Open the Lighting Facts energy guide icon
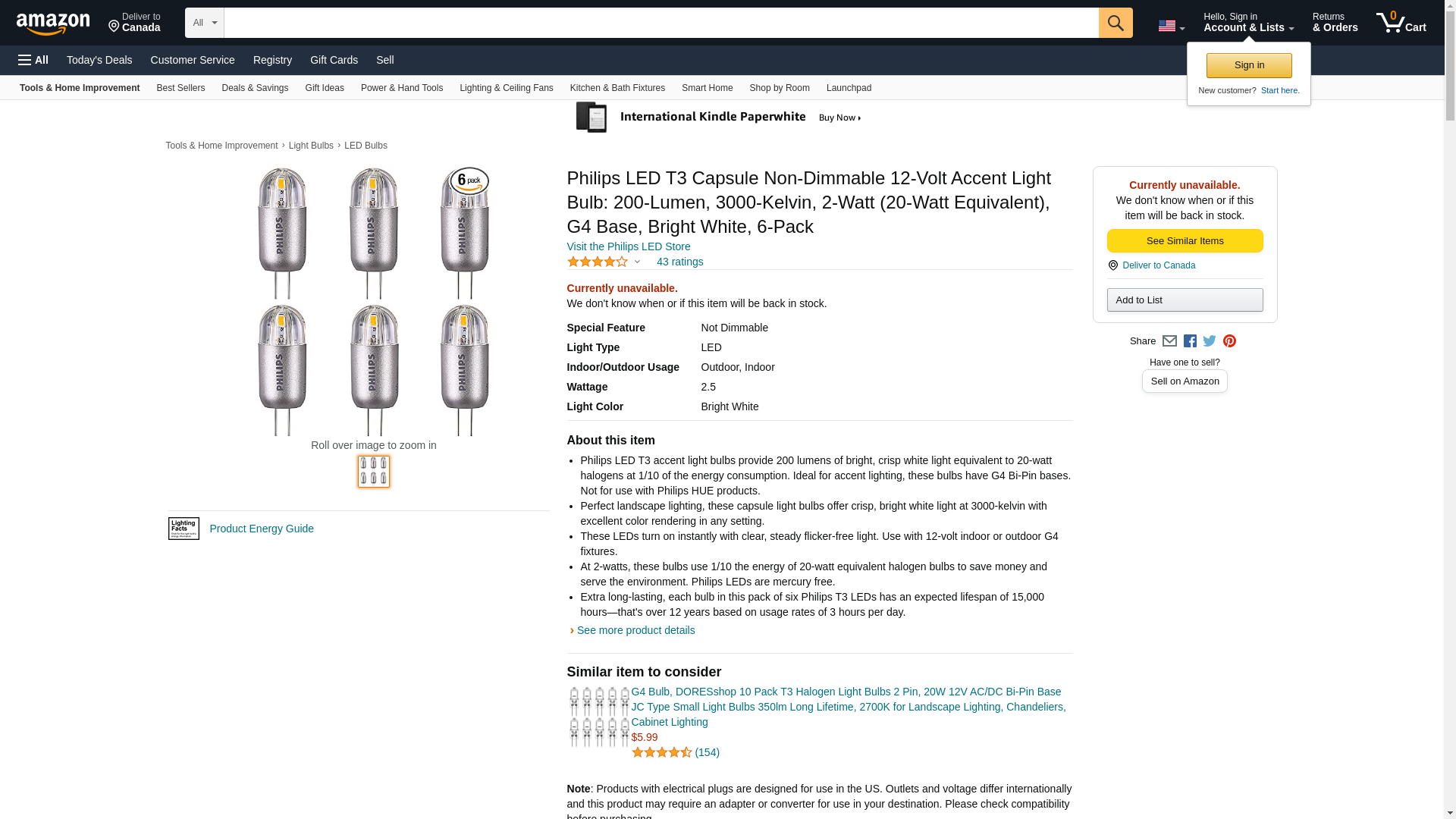The height and width of the screenshot is (819, 1456). coord(184,529)
